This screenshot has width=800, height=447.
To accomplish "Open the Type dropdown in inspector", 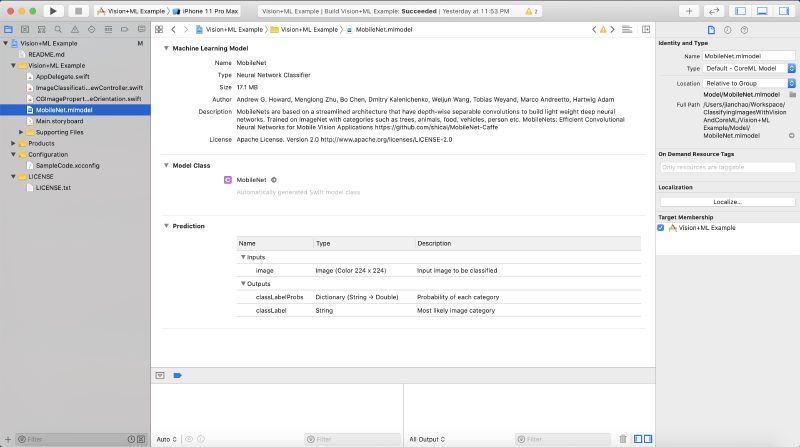I will click(x=749, y=68).
